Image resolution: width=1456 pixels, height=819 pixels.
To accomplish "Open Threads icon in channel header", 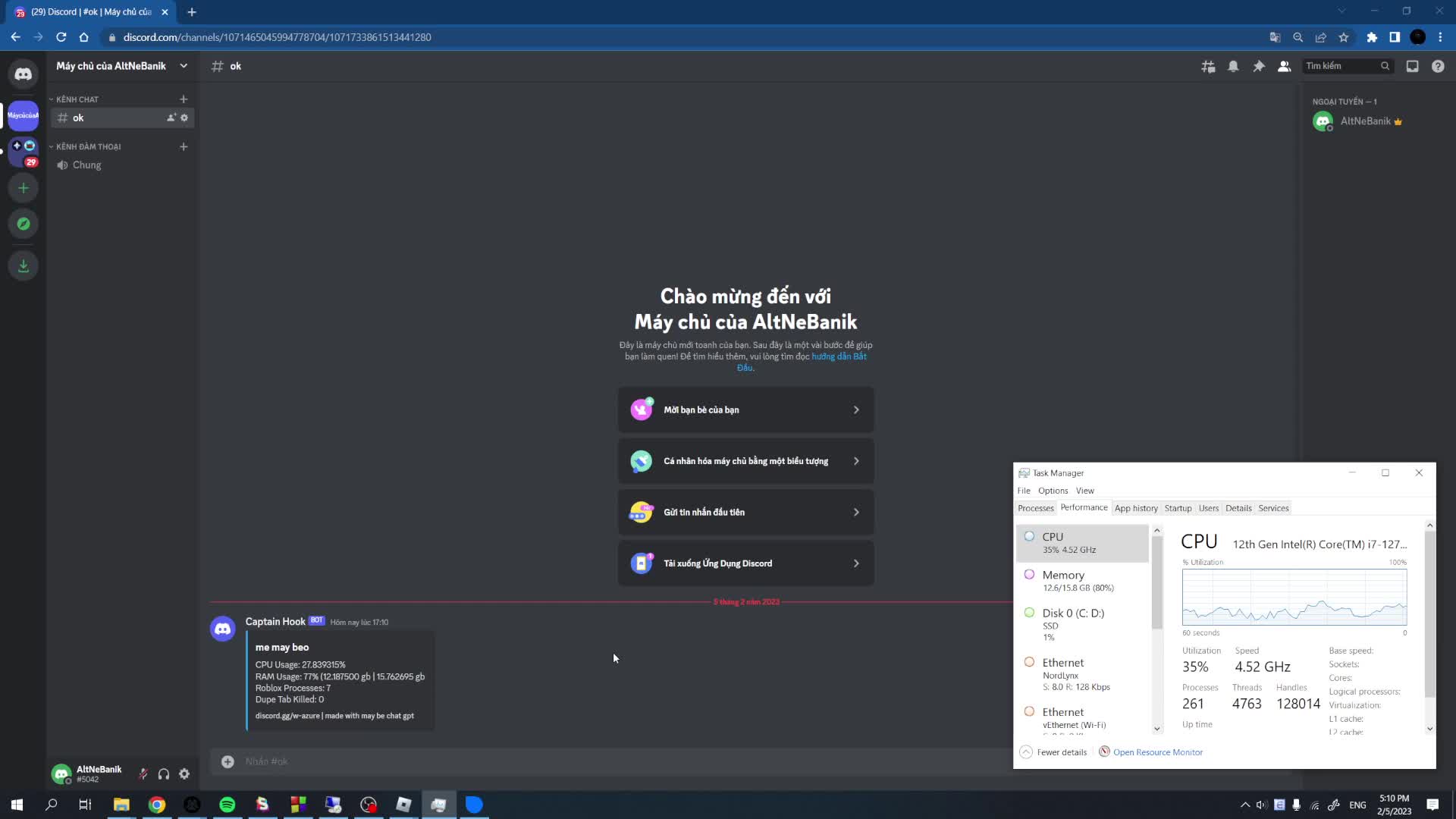I will 1208,67.
